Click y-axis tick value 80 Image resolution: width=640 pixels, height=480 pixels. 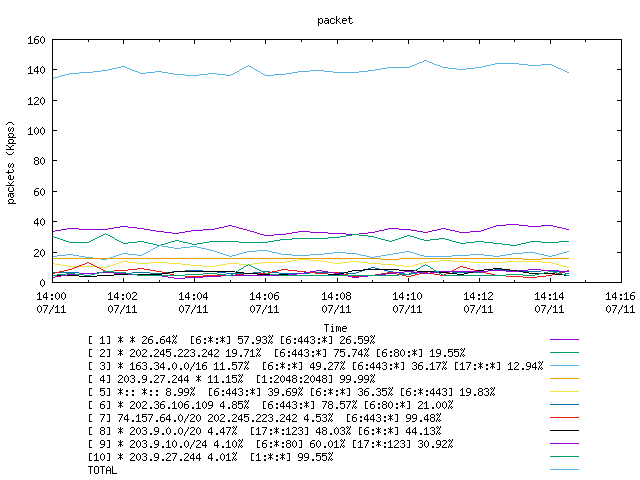click(x=39, y=161)
